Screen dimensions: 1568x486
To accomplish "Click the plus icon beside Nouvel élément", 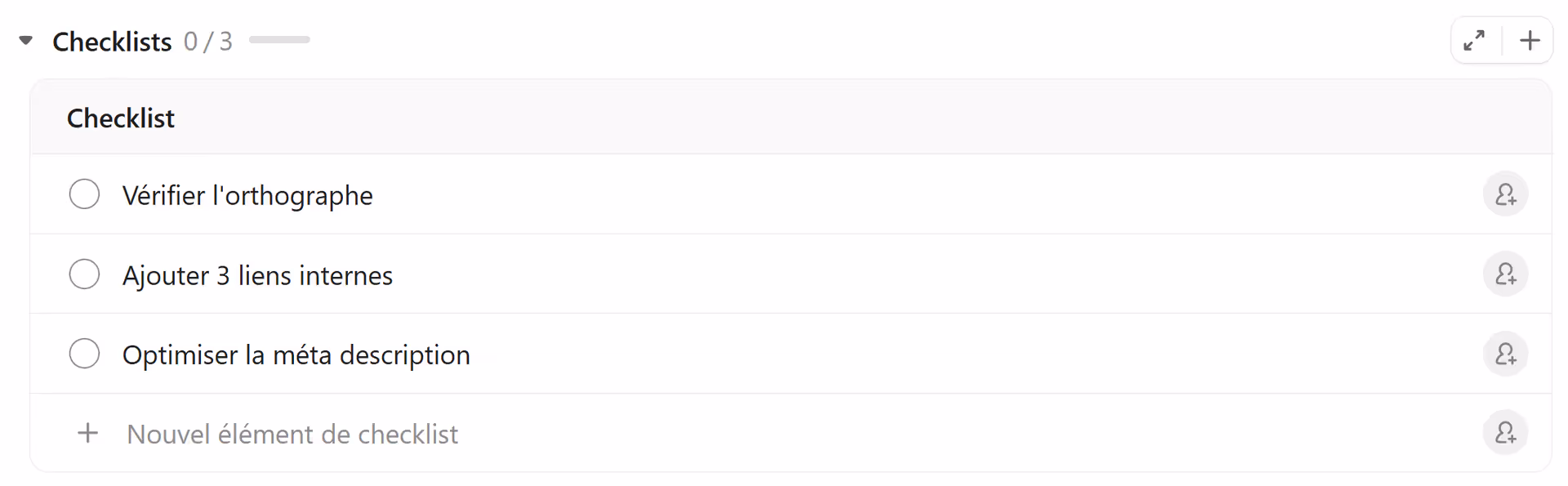I will coord(88,433).
